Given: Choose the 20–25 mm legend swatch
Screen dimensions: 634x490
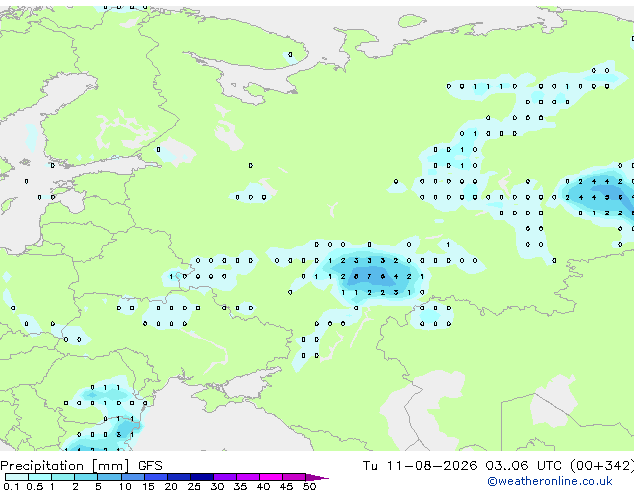Looking at the screenshot, I should pos(178,477).
